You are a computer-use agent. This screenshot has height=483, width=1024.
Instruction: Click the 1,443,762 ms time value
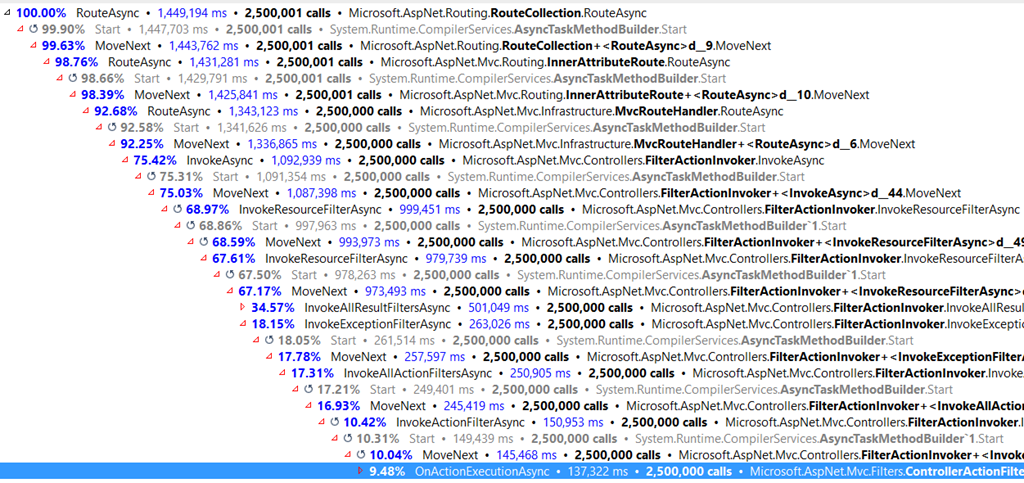[203, 46]
